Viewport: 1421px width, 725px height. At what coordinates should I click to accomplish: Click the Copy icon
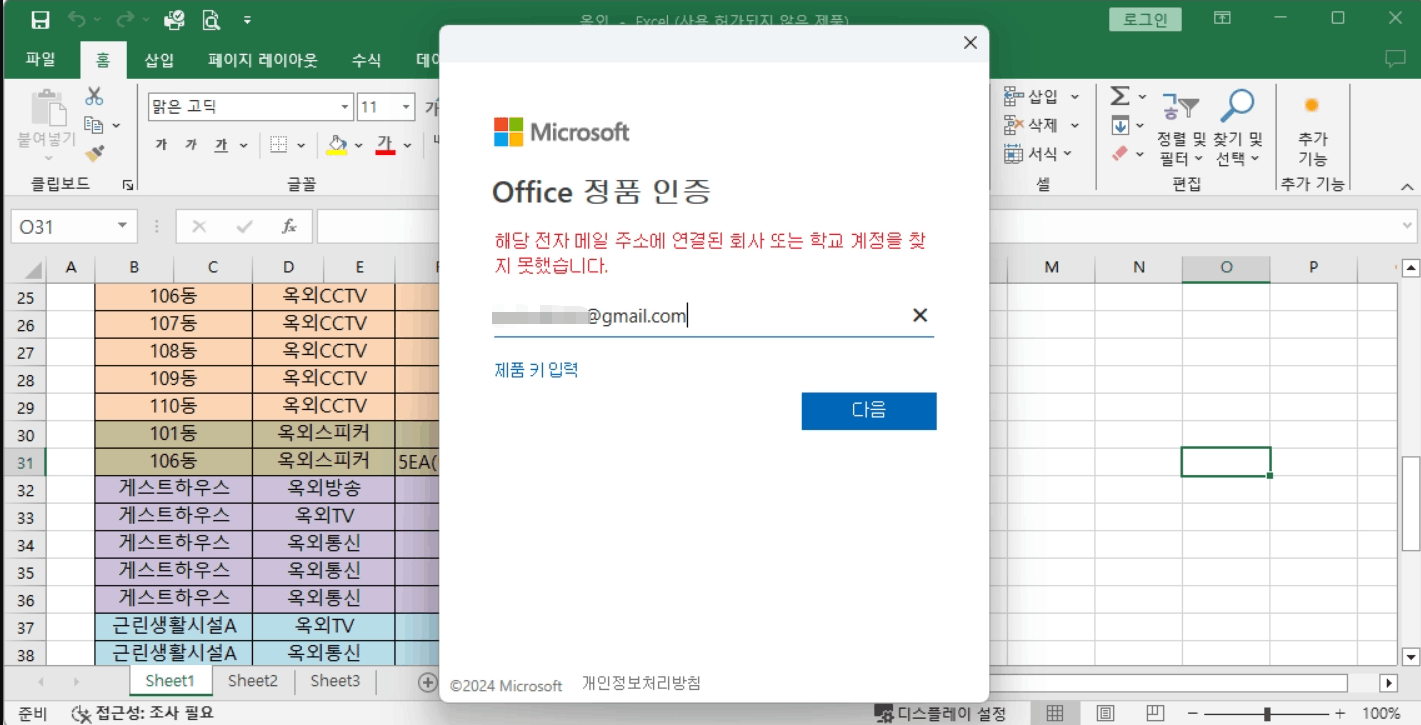pos(94,125)
